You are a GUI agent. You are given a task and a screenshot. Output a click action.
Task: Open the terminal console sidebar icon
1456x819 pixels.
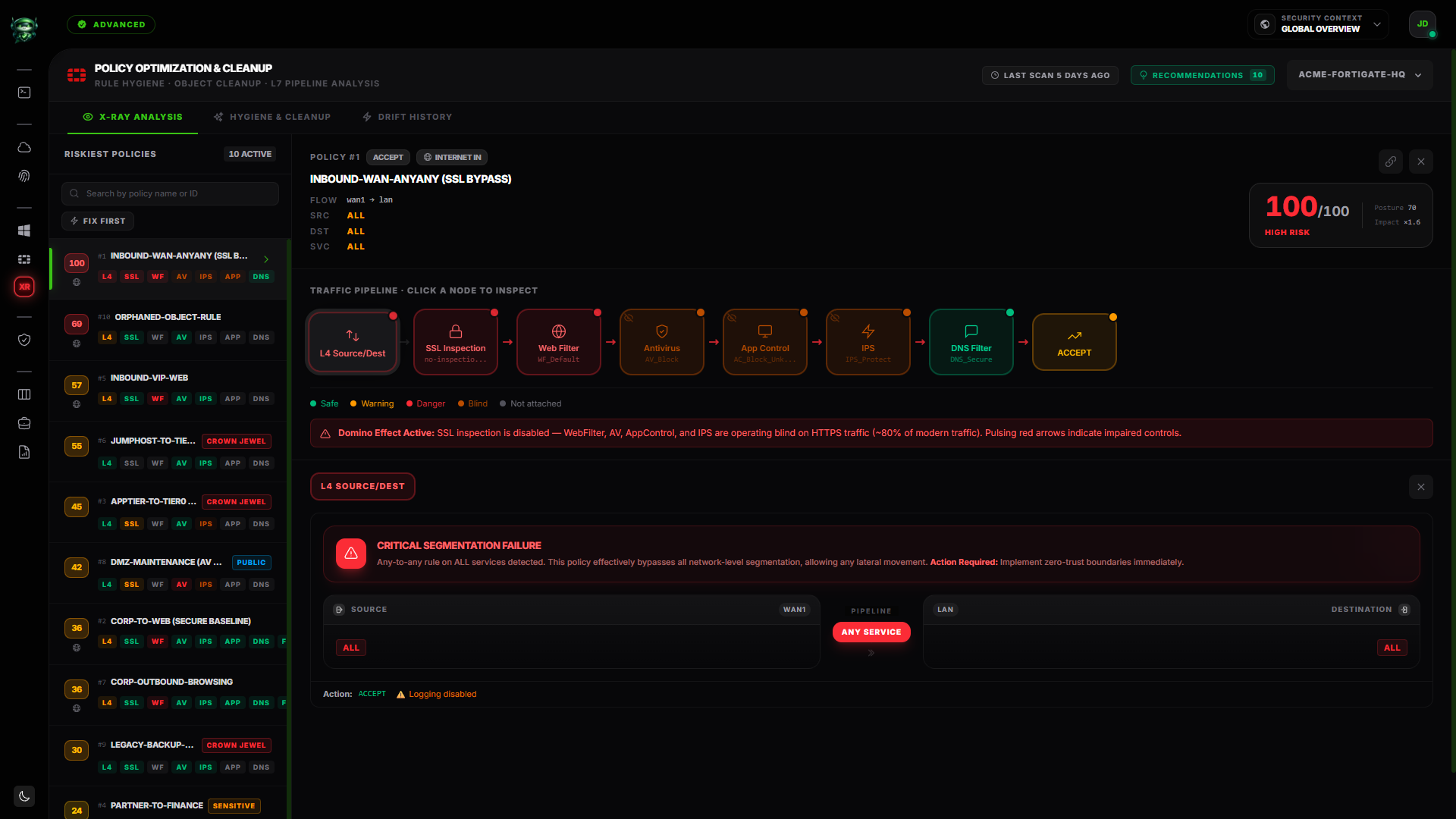(24, 93)
